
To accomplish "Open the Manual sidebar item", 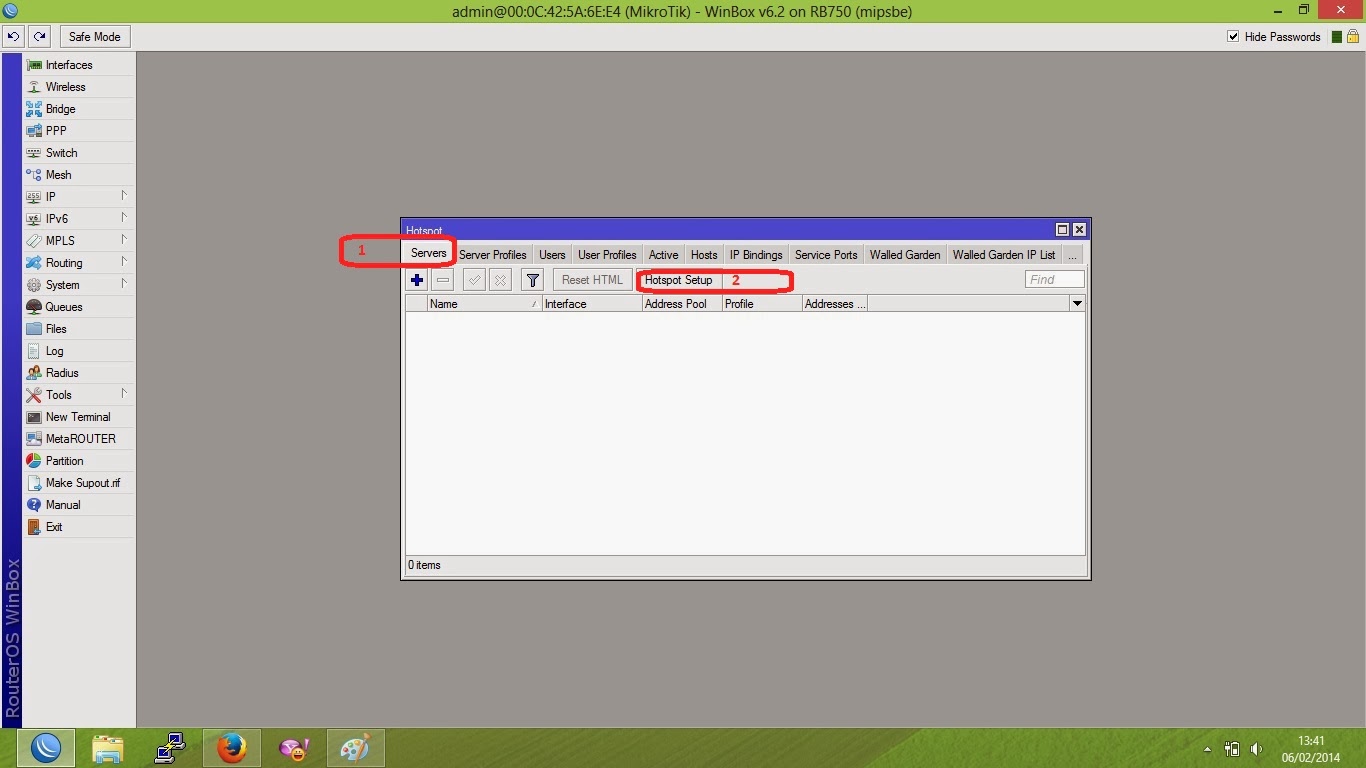I will tap(79, 505).
